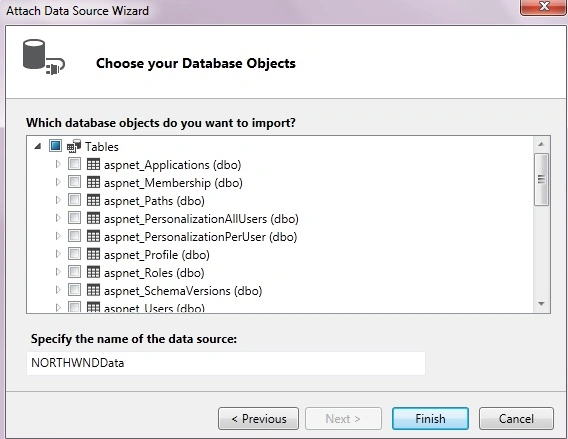Click the aspnet_PersonalizationAllUsers table icon
The width and height of the screenshot is (568, 439).
pos(93,218)
